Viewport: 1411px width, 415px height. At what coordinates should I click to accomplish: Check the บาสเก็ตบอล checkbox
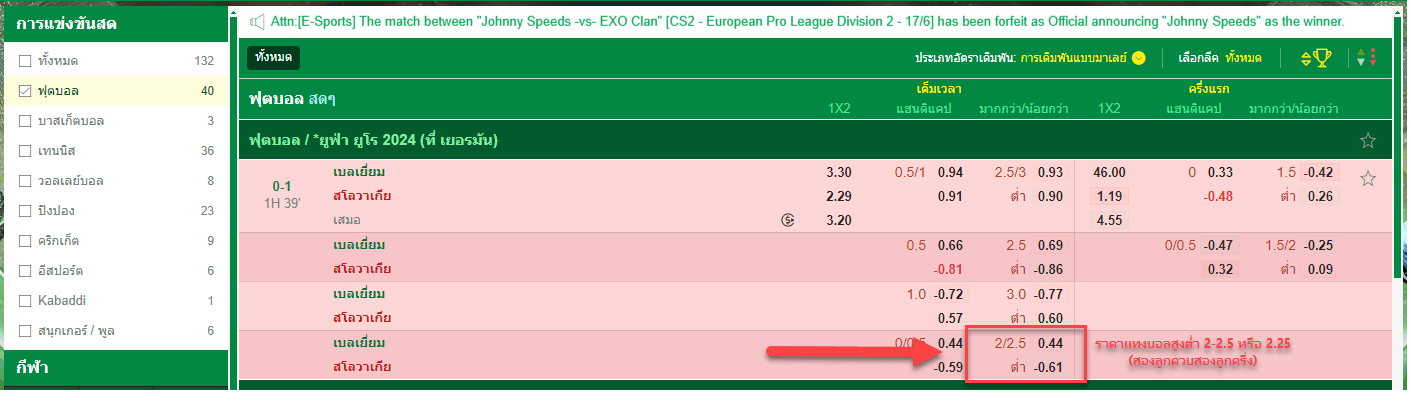click(x=25, y=121)
